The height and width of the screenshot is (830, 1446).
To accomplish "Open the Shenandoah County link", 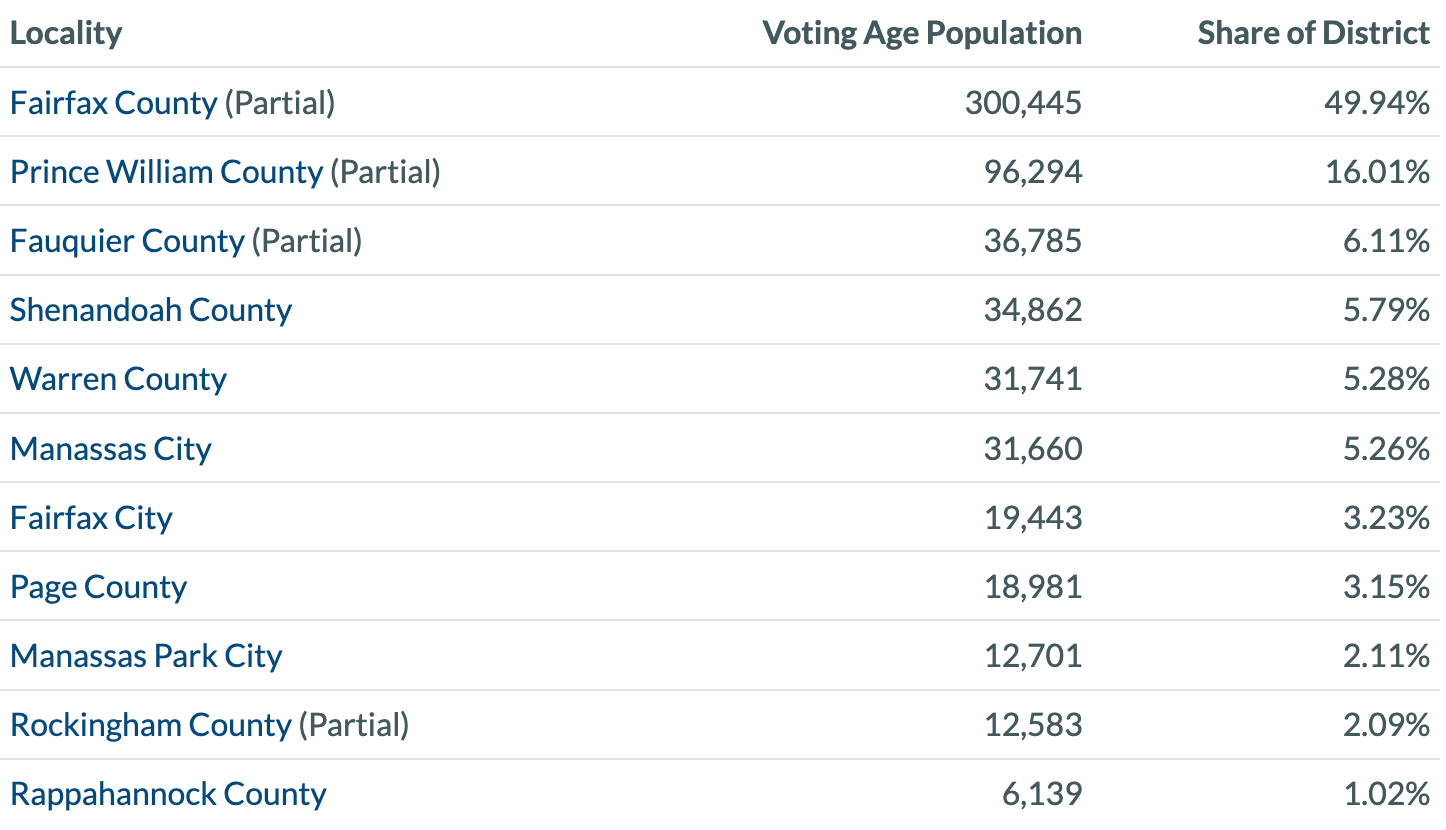I will pyautogui.click(x=151, y=310).
